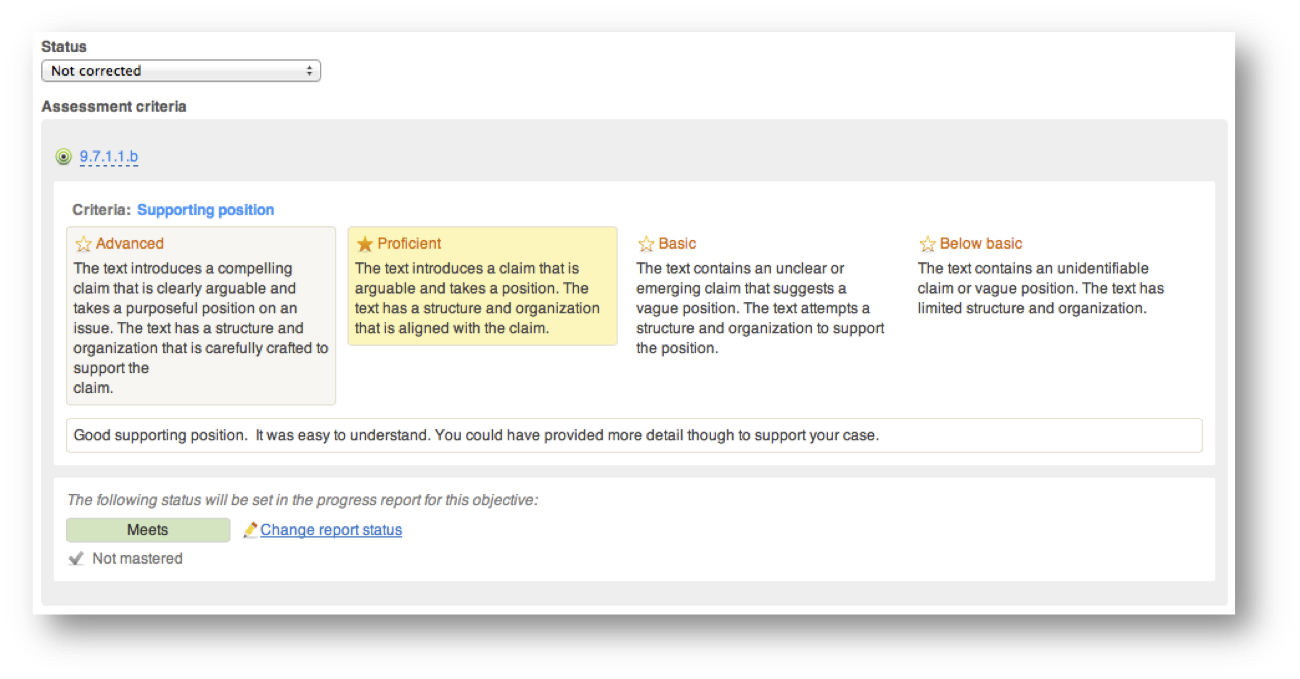Click the Below basic star icon
Screen dimensions: 1300x679
click(927, 244)
